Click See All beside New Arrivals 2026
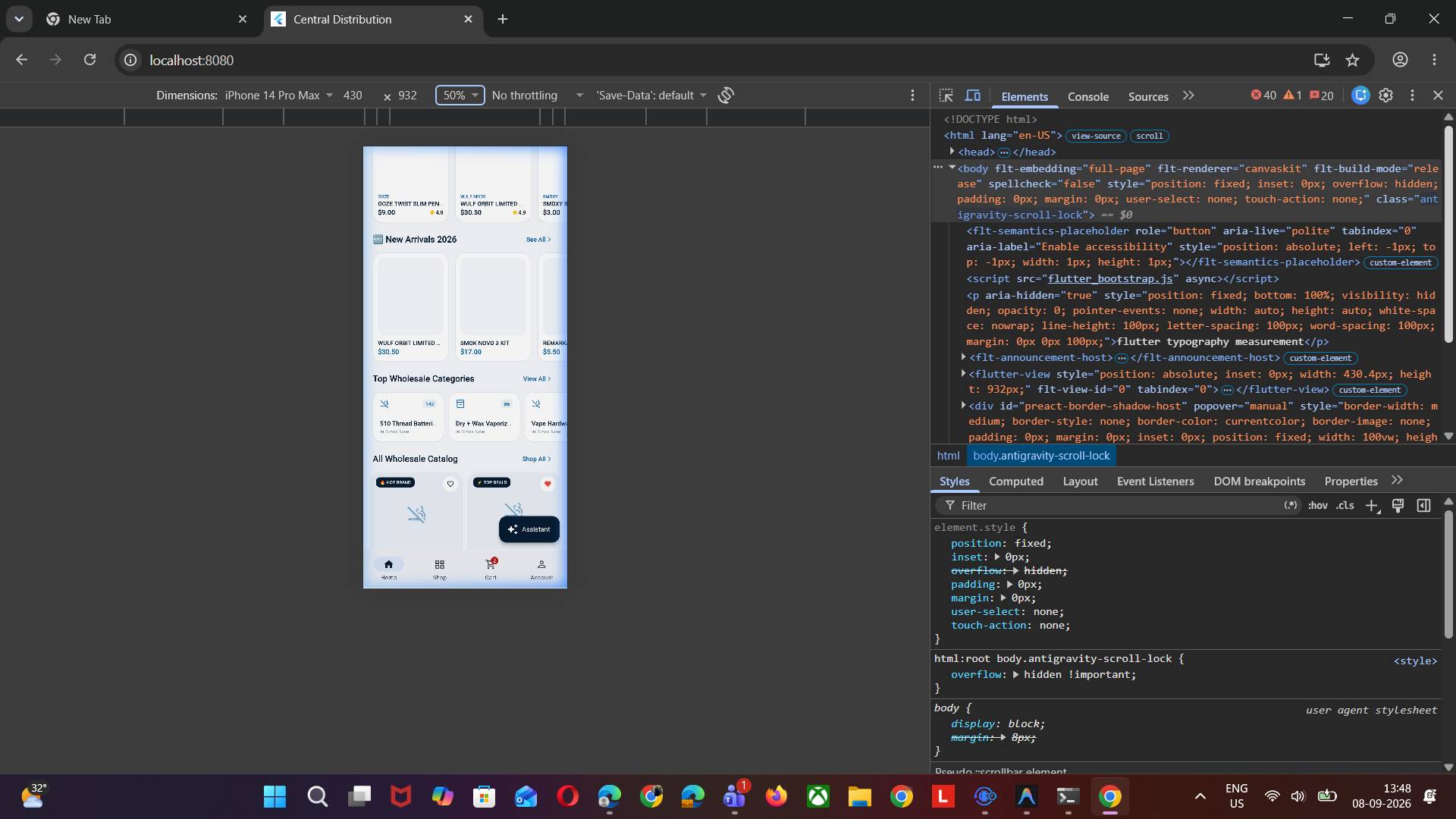The width and height of the screenshot is (1456, 819). (x=538, y=240)
